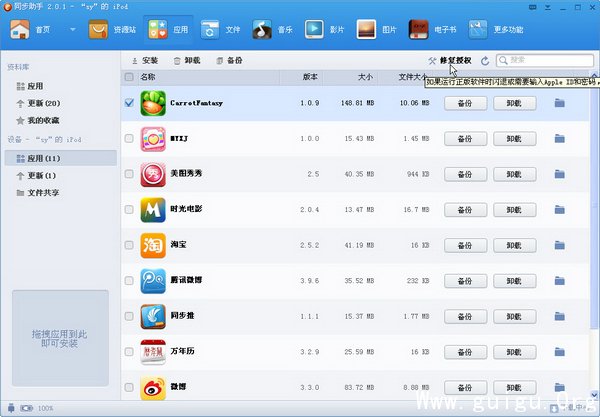Open the CarrotFantasy folder icon

tap(559, 103)
